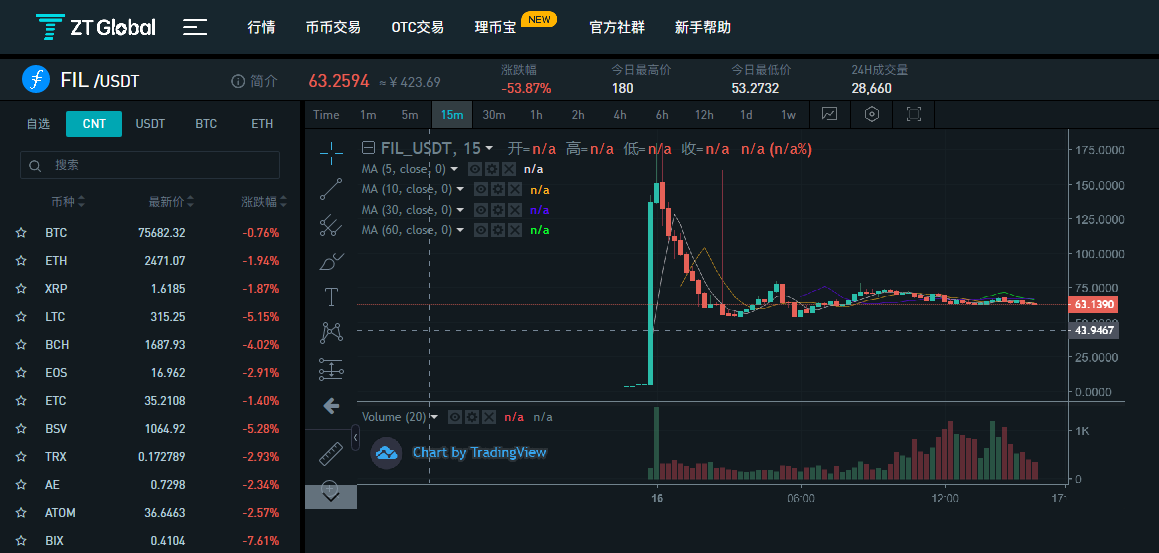Open 行情 in top navigation

click(x=261, y=28)
